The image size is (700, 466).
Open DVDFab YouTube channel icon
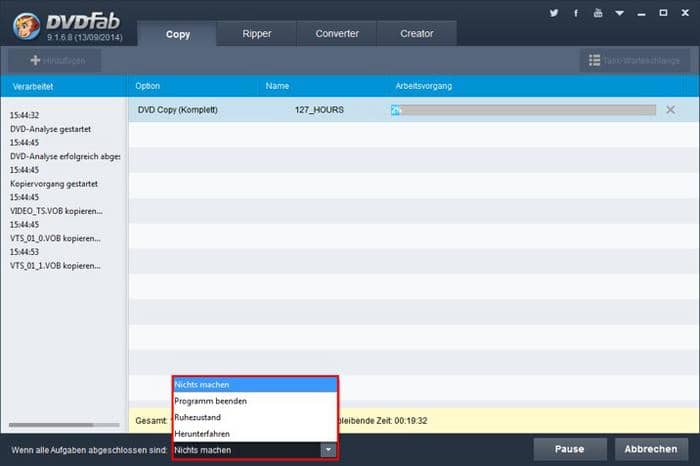coord(598,13)
